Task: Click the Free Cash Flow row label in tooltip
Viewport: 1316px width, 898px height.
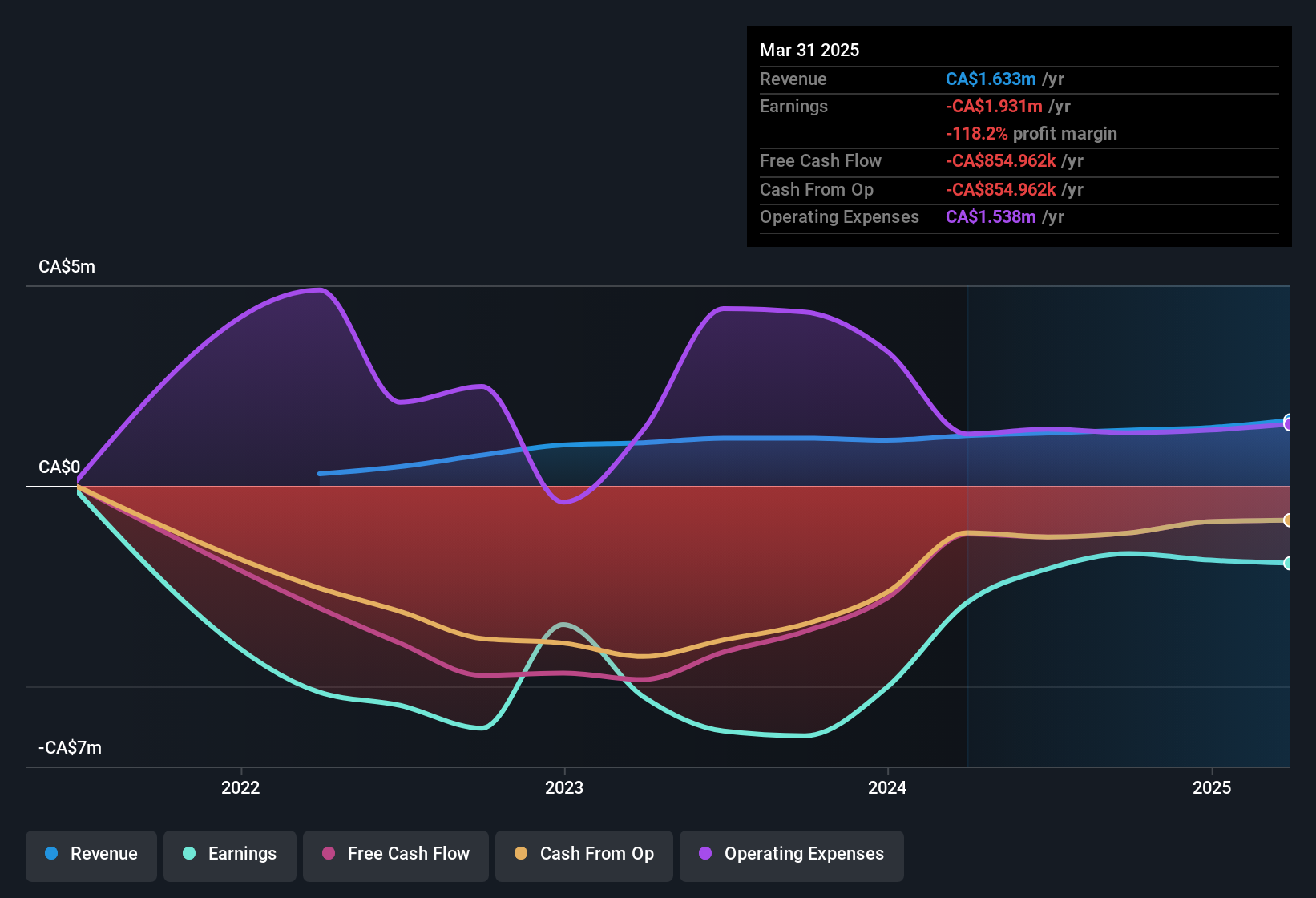Action: tap(821, 160)
